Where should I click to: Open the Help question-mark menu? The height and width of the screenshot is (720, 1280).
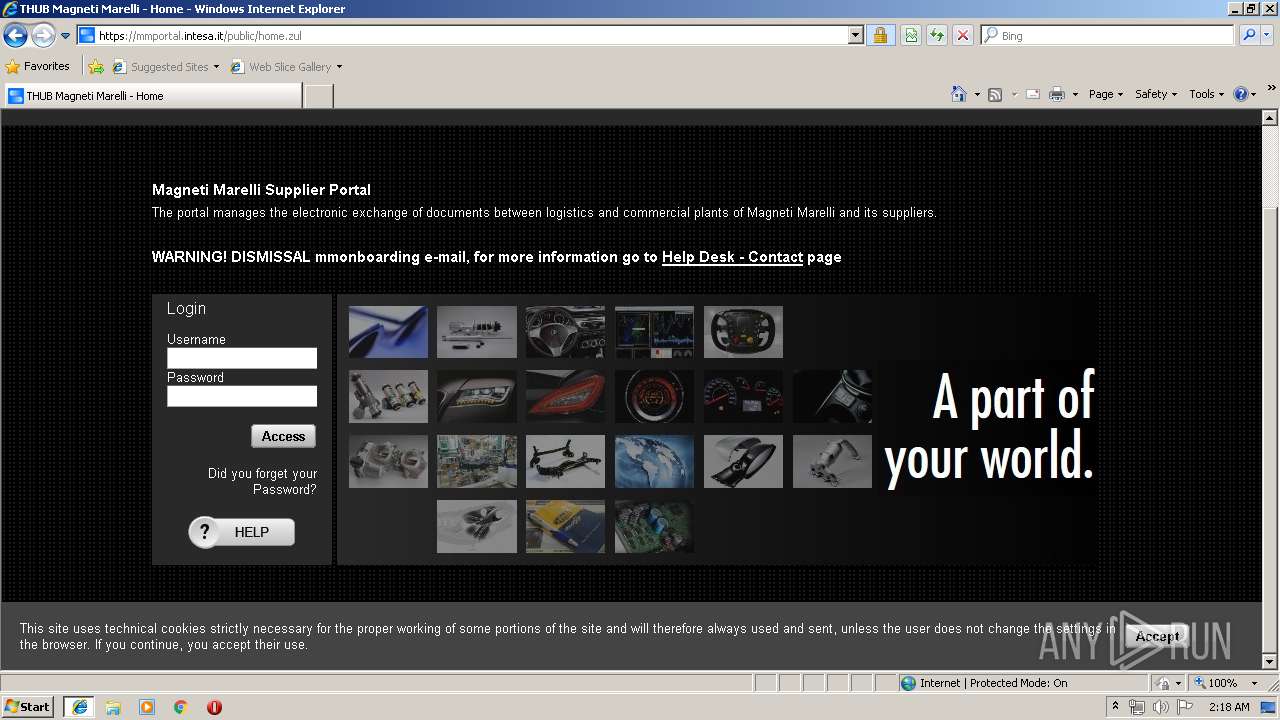point(1245,94)
